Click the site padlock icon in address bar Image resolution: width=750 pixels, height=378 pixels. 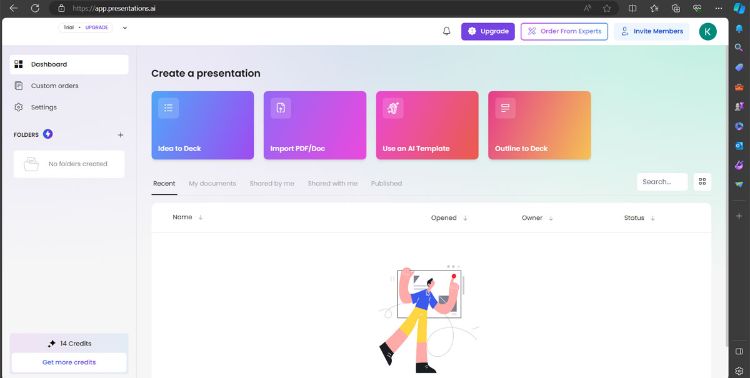click(61, 8)
